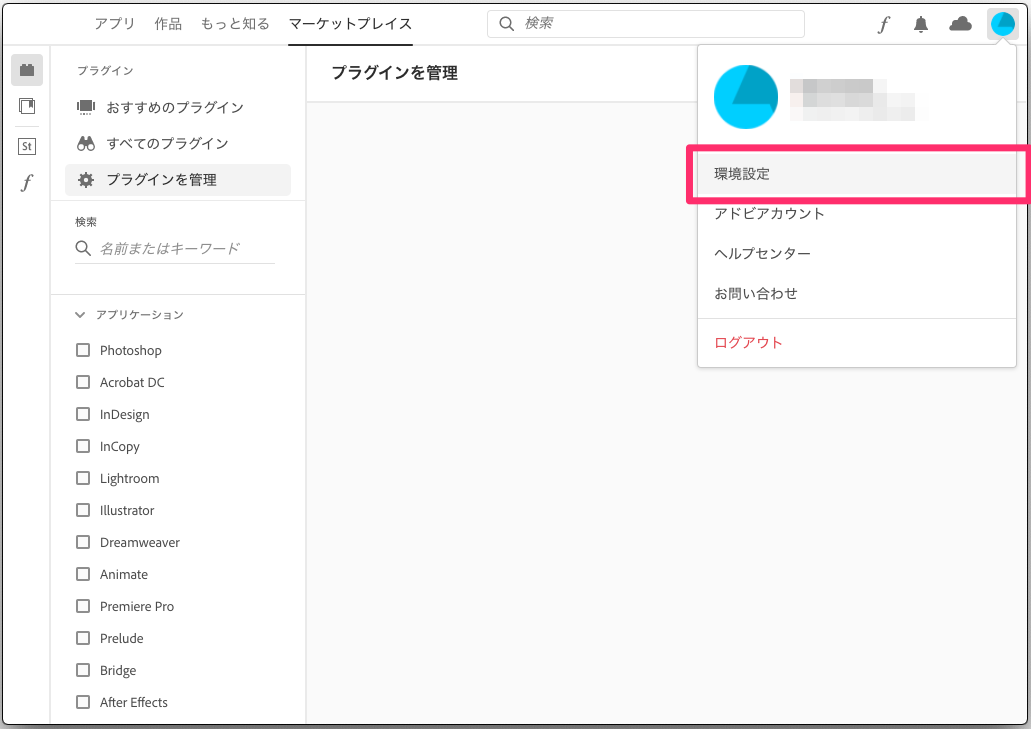Click the cloud sync status icon
This screenshot has height=729, width=1031.
tap(960, 23)
